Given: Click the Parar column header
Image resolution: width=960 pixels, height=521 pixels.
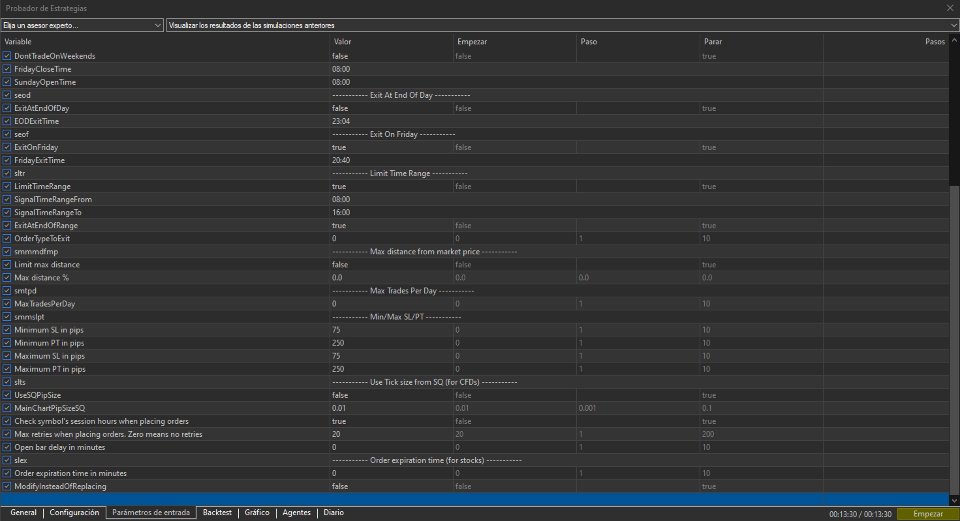Looking at the screenshot, I should (x=713, y=42).
